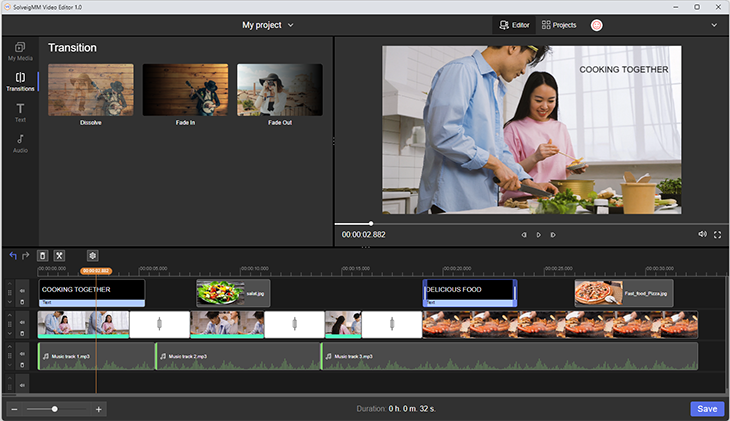Open the Audio panel in sidebar
This screenshot has width=730, height=421.
point(20,143)
